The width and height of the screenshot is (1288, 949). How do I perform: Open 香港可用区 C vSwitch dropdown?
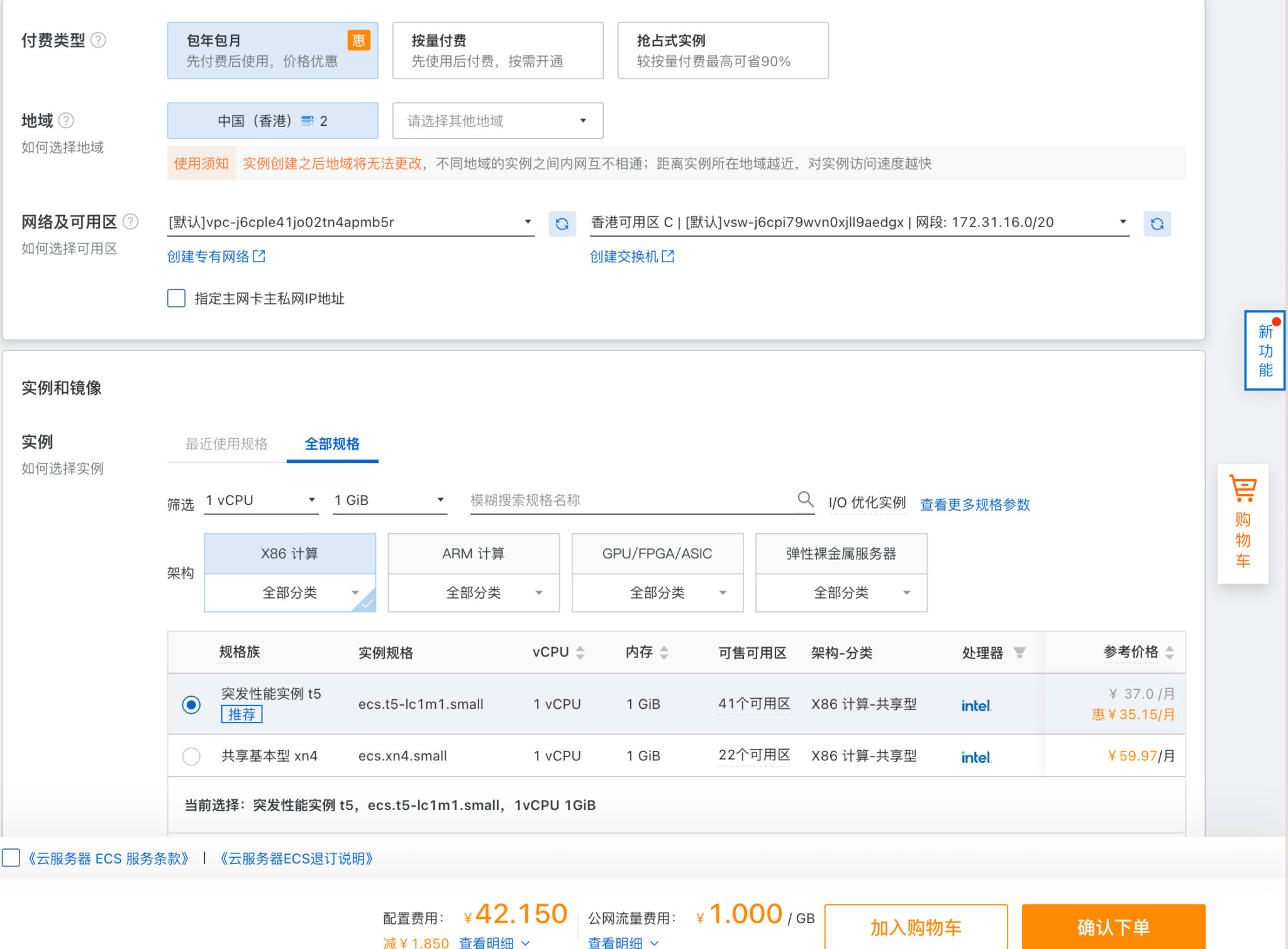(860, 223)
